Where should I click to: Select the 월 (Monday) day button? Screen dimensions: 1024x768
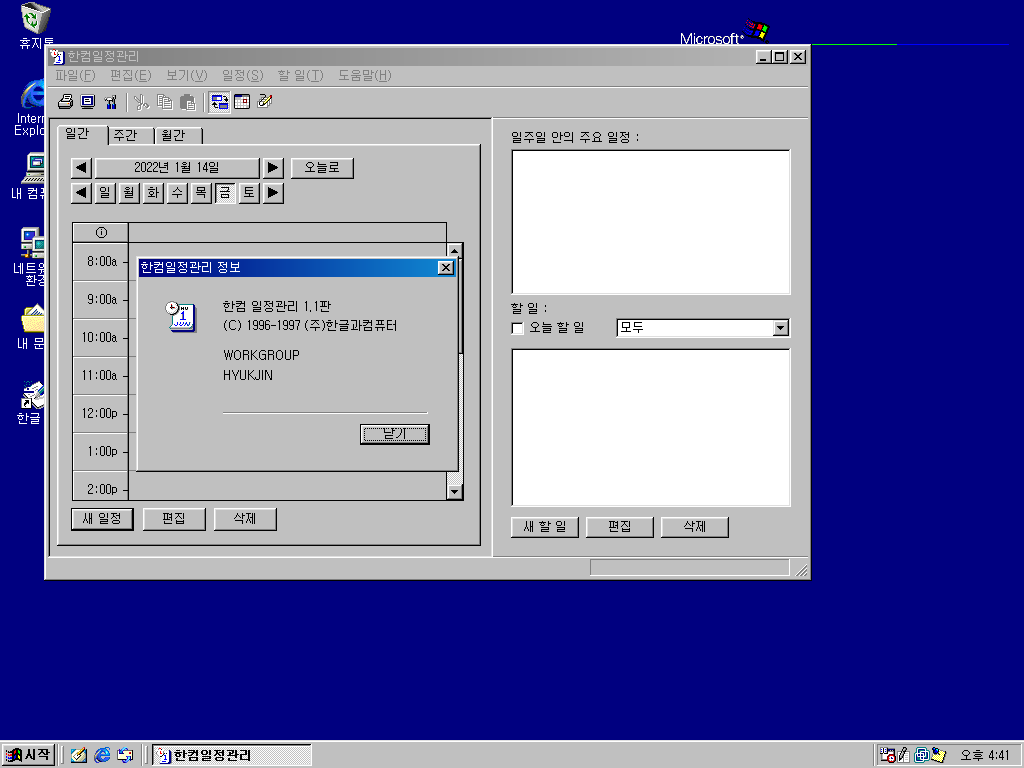pos(129,193)
